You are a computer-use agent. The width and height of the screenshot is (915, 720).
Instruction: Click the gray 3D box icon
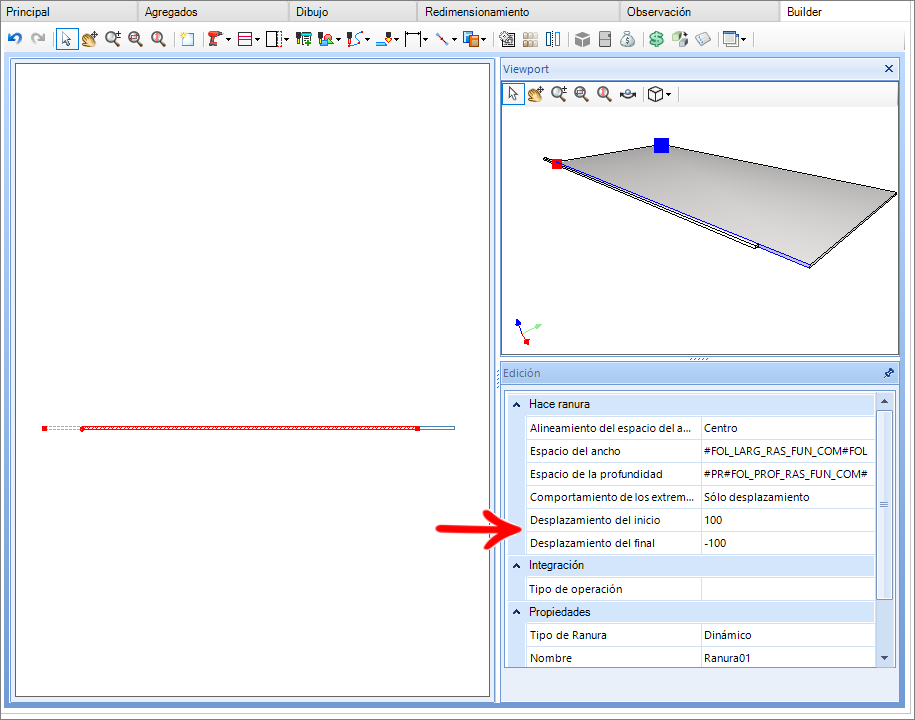click(582, 39)
